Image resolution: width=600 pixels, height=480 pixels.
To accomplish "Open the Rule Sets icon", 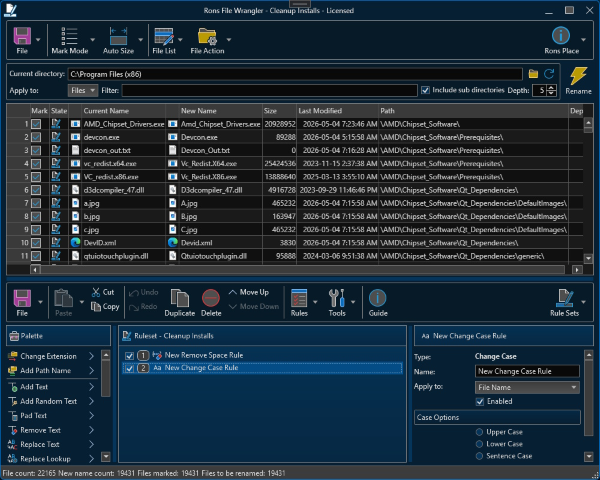I will (x=565, y=298).
